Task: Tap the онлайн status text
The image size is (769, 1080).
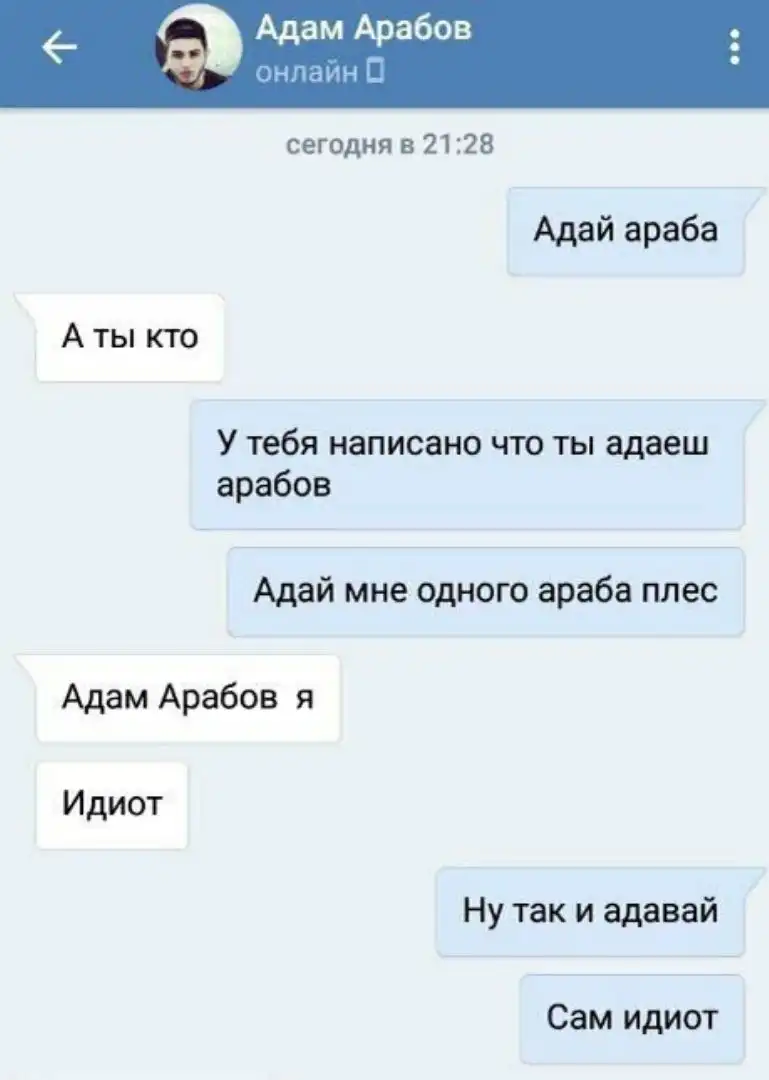Action: pos(307,72)
